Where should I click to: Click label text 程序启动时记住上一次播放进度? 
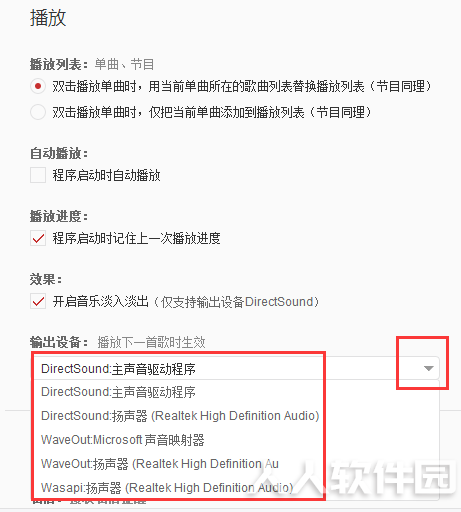(136, 238)
